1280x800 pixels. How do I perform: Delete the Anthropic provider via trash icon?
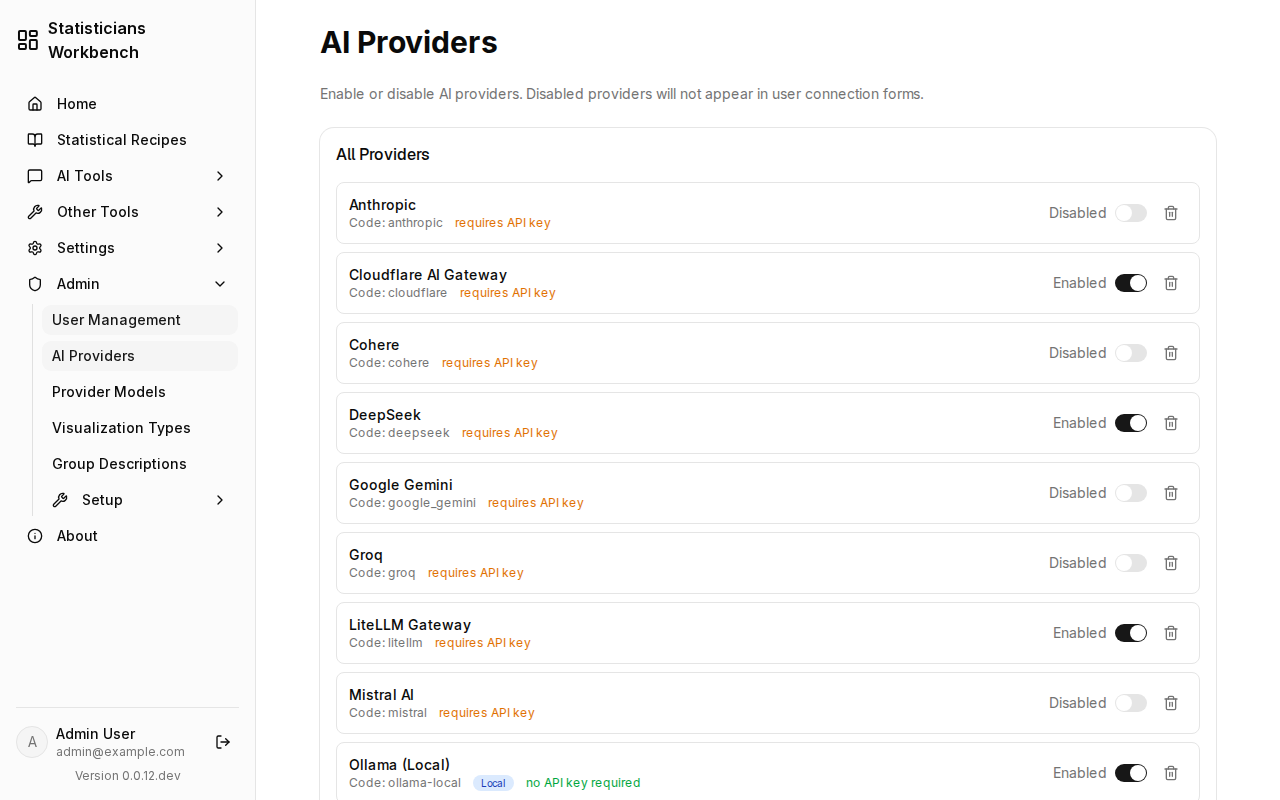point(1171,213)
